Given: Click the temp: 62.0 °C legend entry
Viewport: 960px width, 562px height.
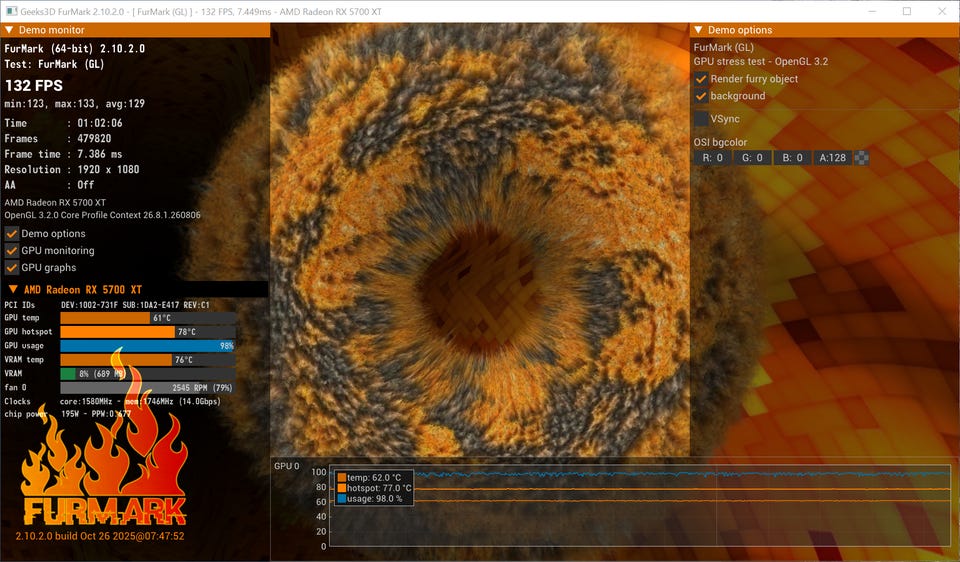Looking at the screenshot, I should click(369, 478).
